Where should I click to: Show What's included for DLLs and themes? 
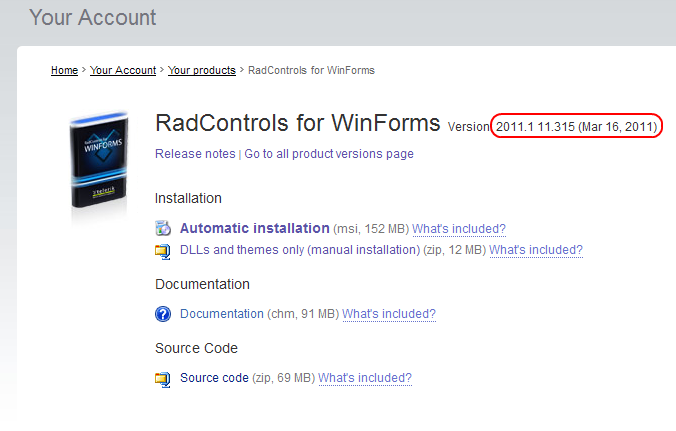(x=536, y=250)
